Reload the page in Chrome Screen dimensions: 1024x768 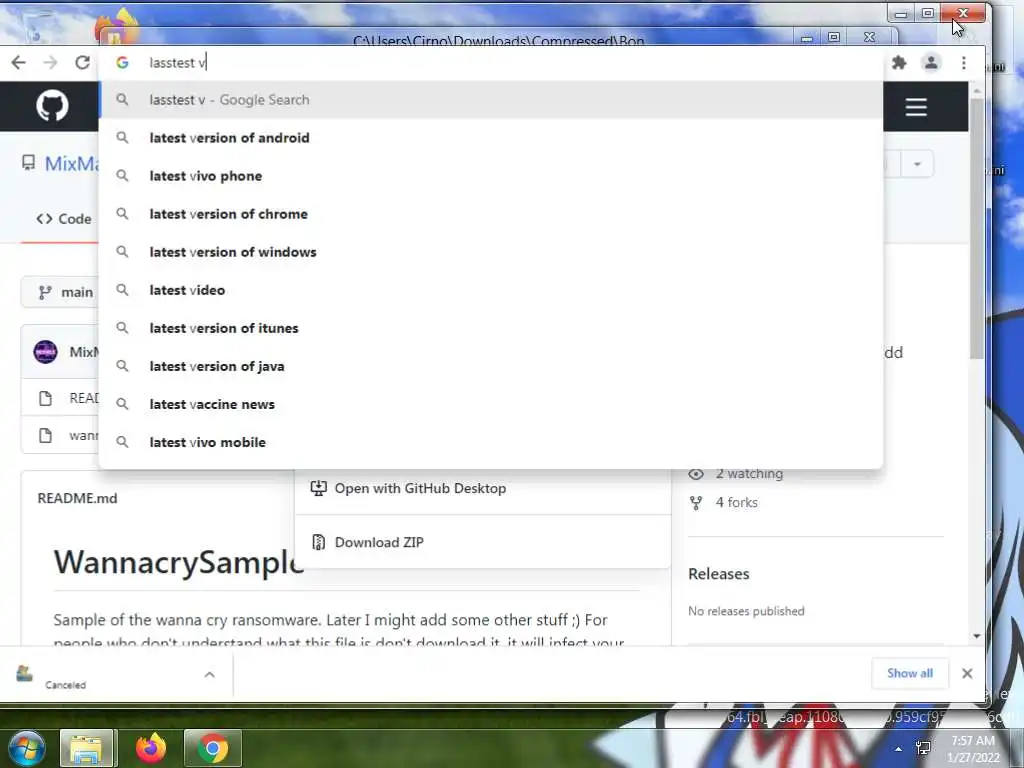82,63
